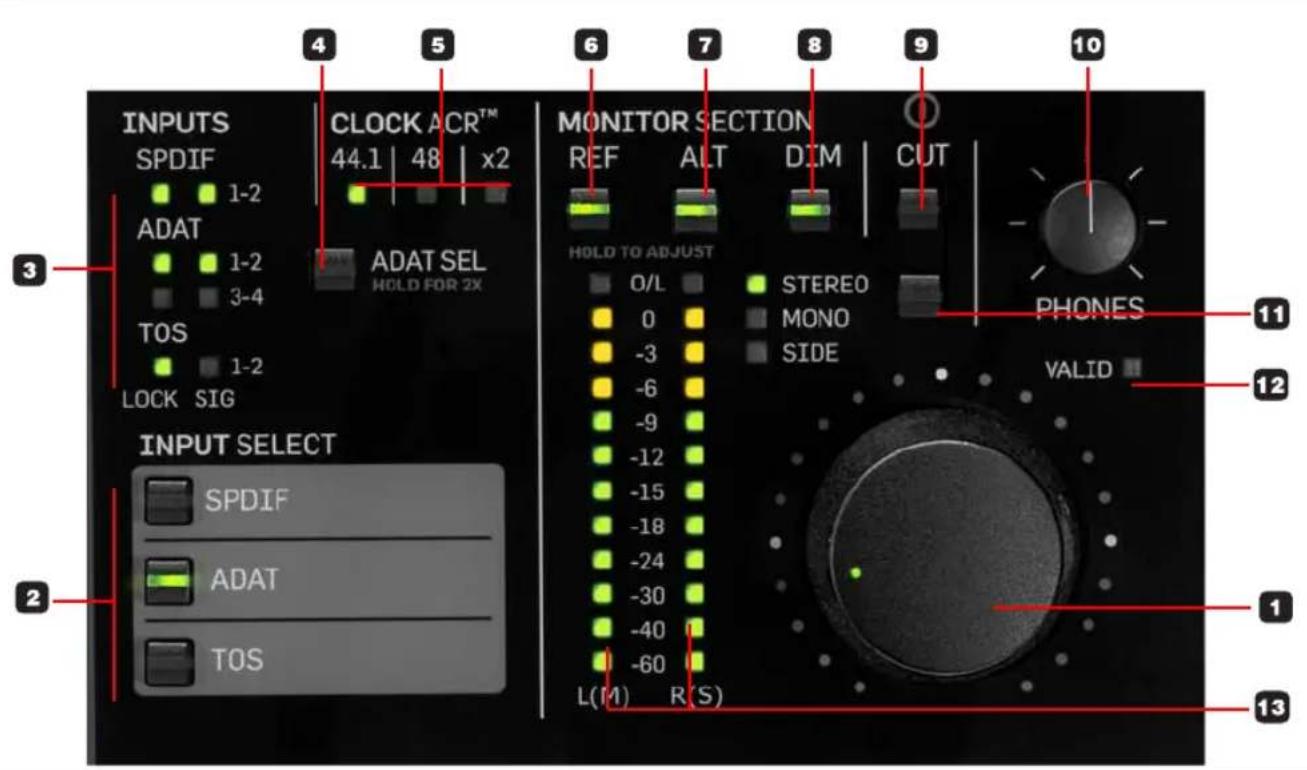Toggle the REF monitor button

pyautogui.click(x=588, y=208)
